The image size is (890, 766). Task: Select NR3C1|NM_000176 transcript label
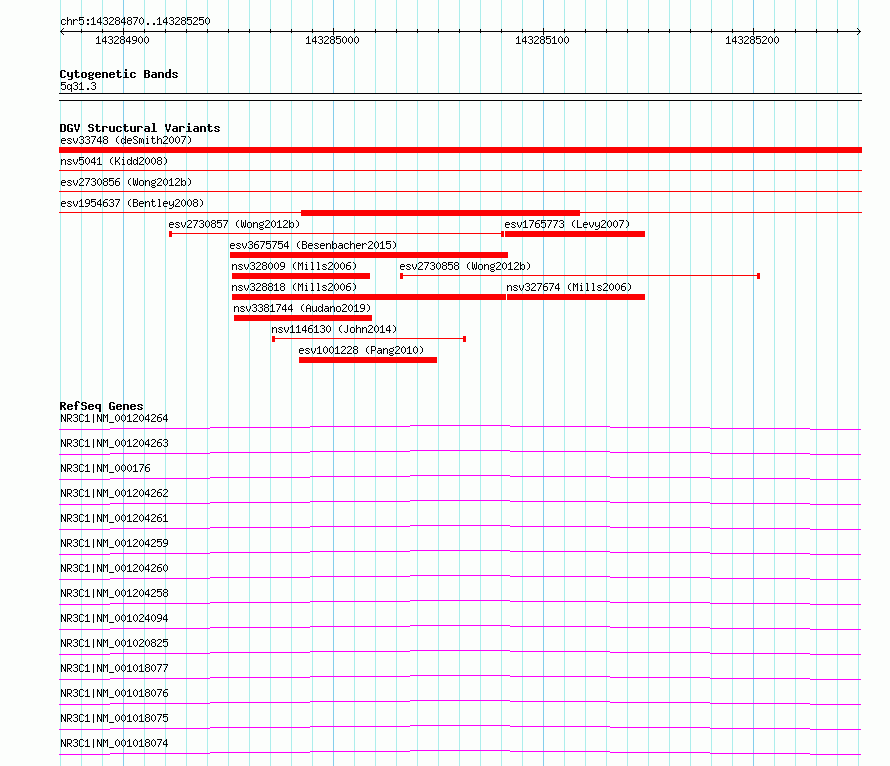pyautogui.click(x=106, y=468)
